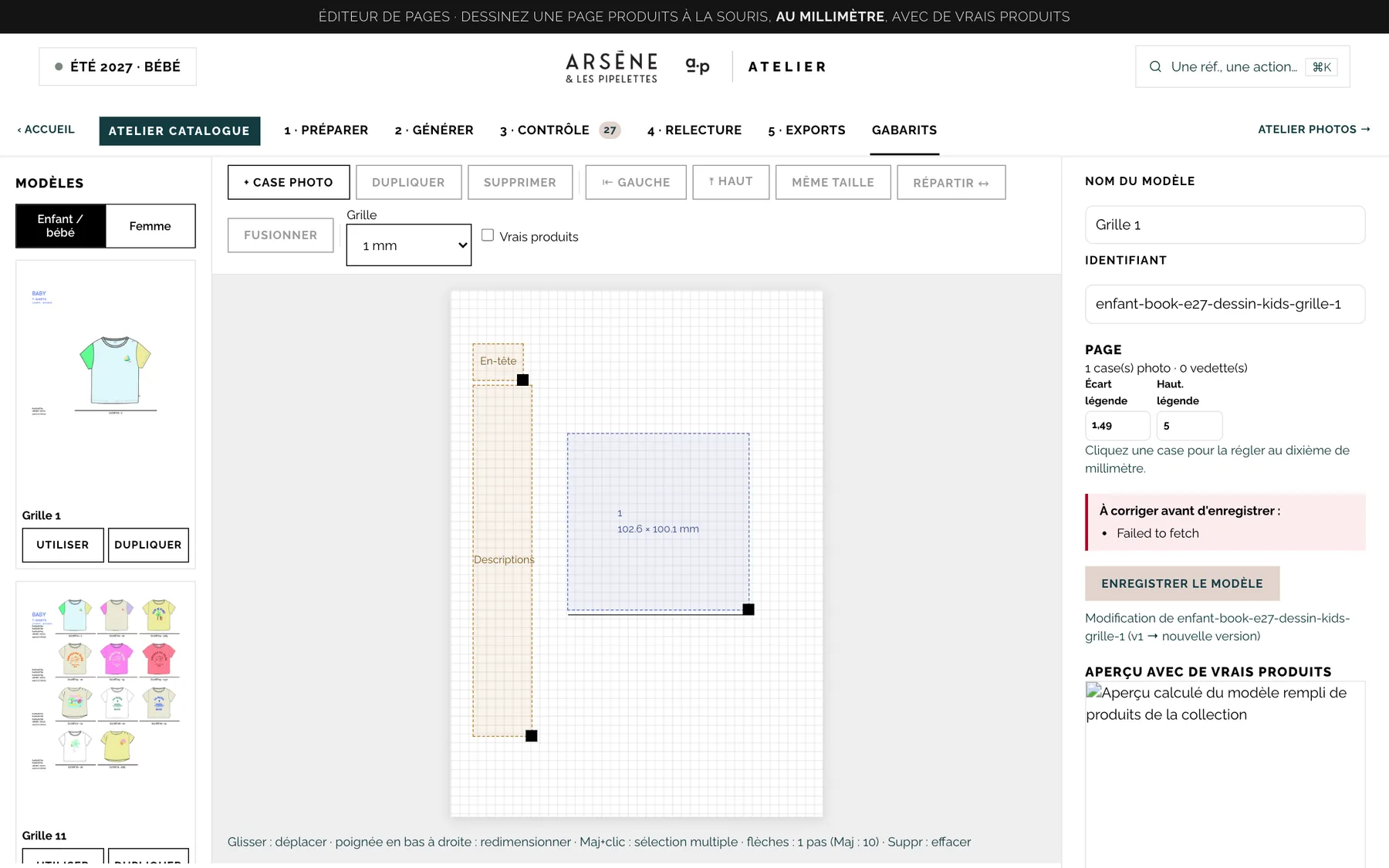Edit the Haut. légende value
This screenshot has height=868, width=1389.
tap(1189, 426)
